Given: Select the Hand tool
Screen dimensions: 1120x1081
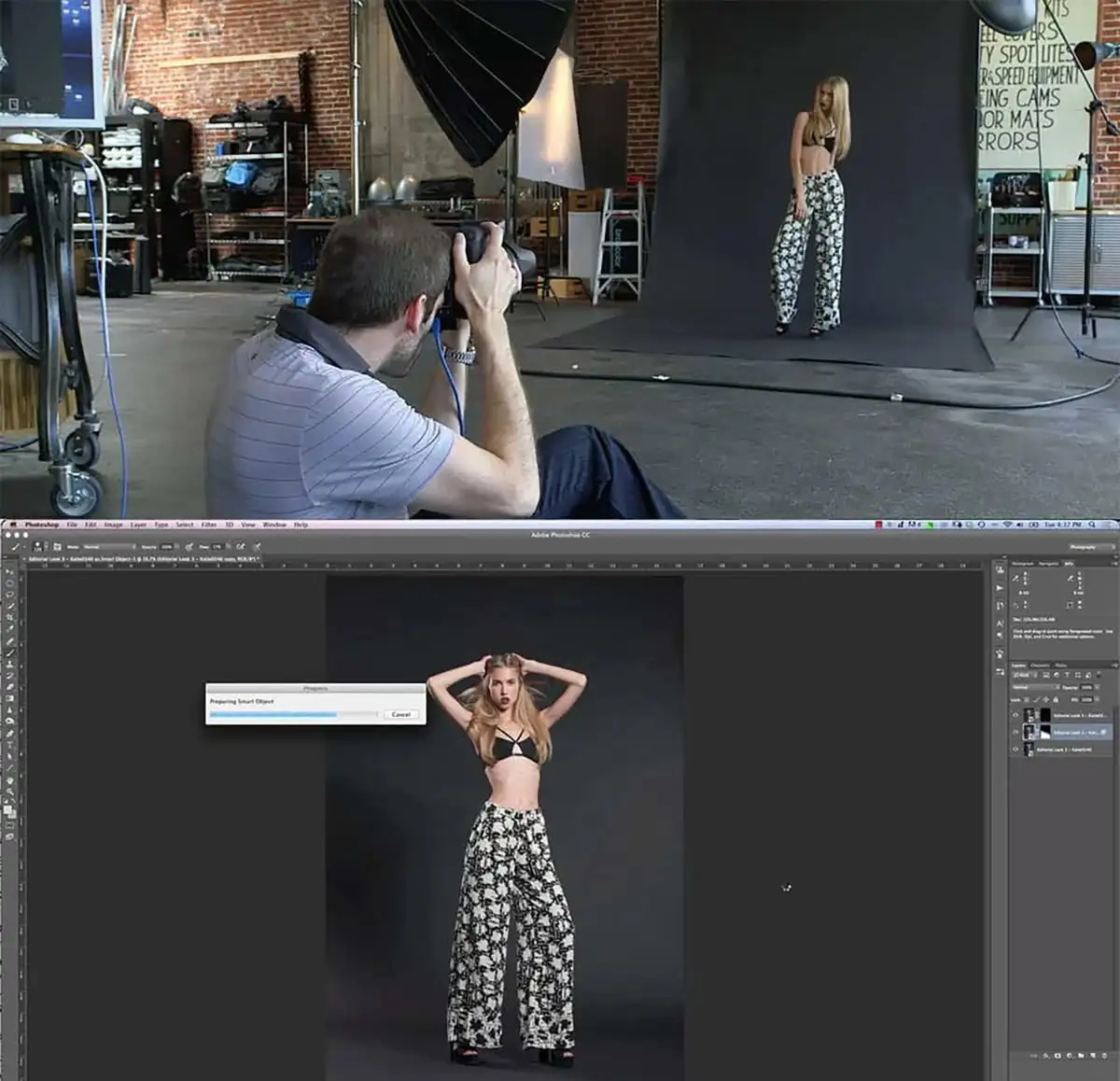Looking at the screenshot, I should click(10, 781).
